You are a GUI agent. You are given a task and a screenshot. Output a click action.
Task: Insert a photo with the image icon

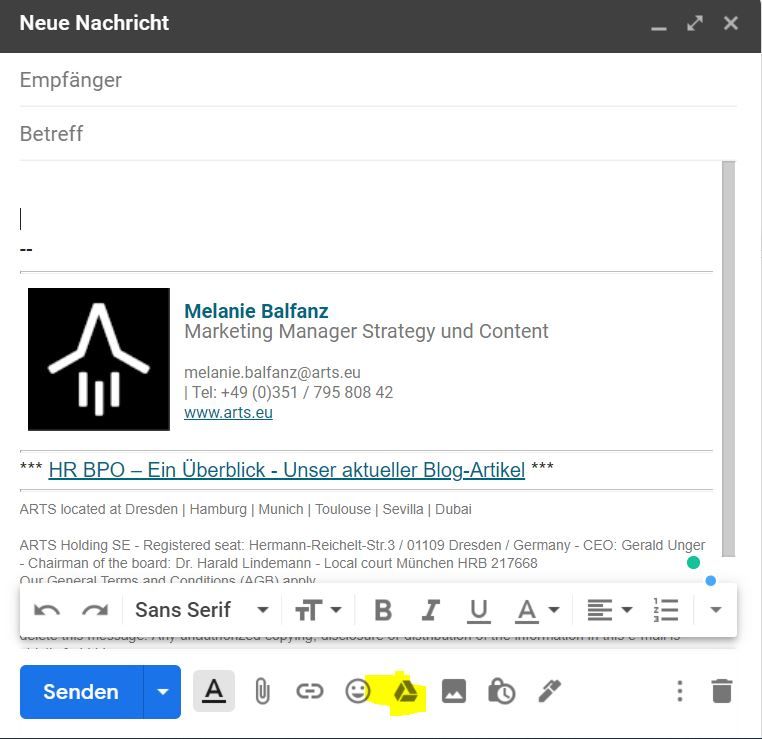[453, 691]
